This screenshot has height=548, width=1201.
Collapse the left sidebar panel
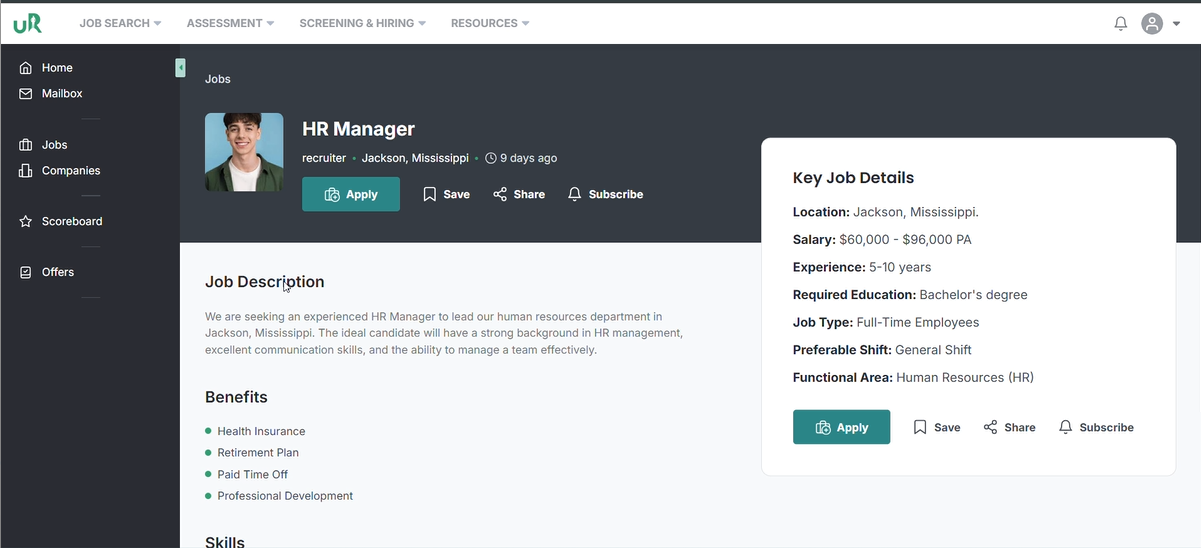[180, 67]
